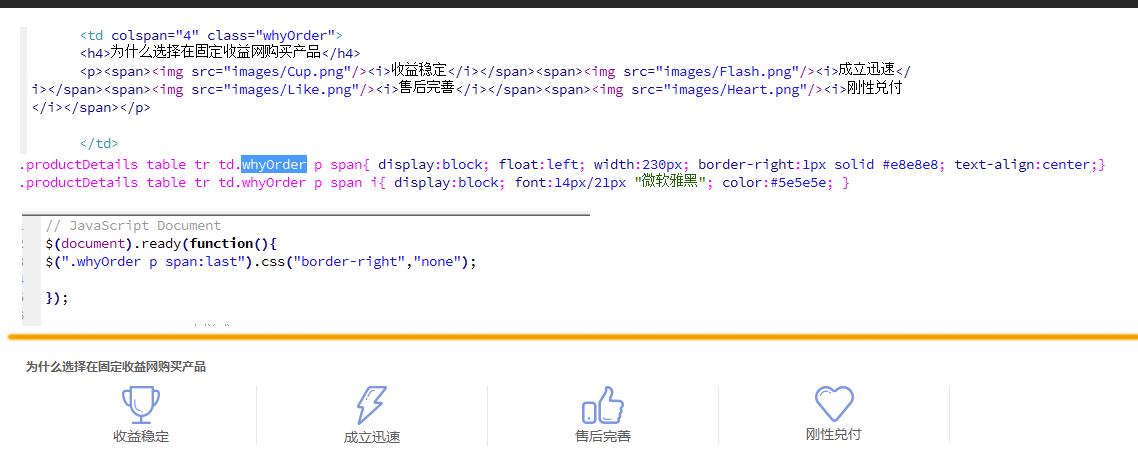Click the 收益稳定 label under the cup

click(141, 437)
